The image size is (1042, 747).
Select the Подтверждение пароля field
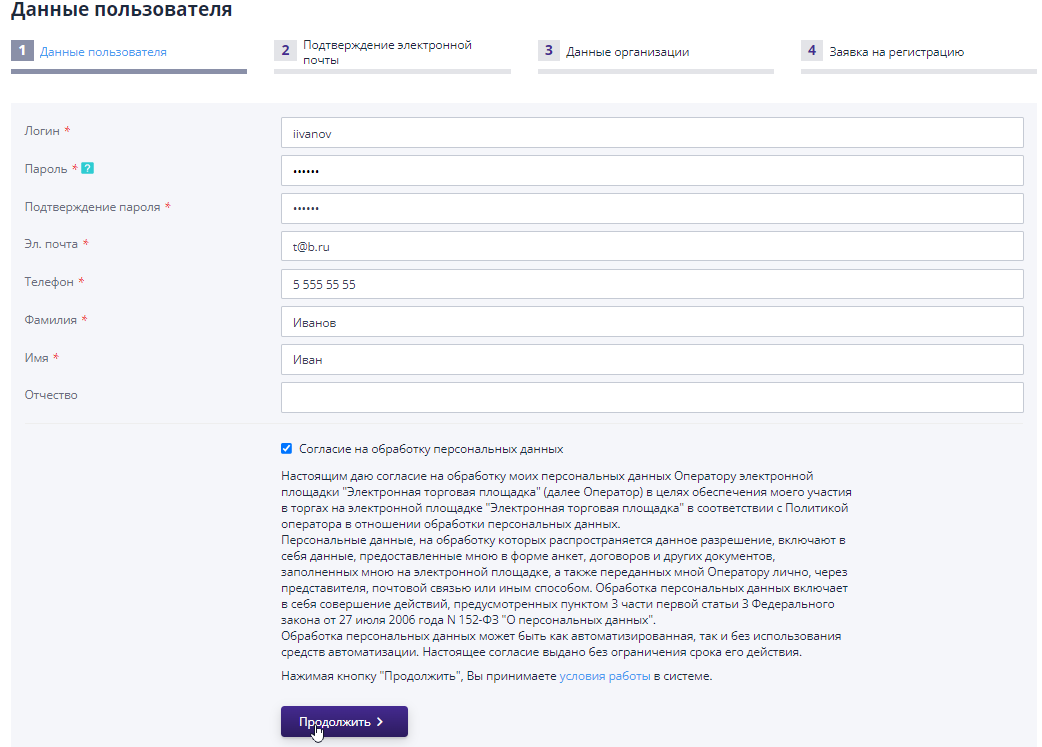click(651, 207)
